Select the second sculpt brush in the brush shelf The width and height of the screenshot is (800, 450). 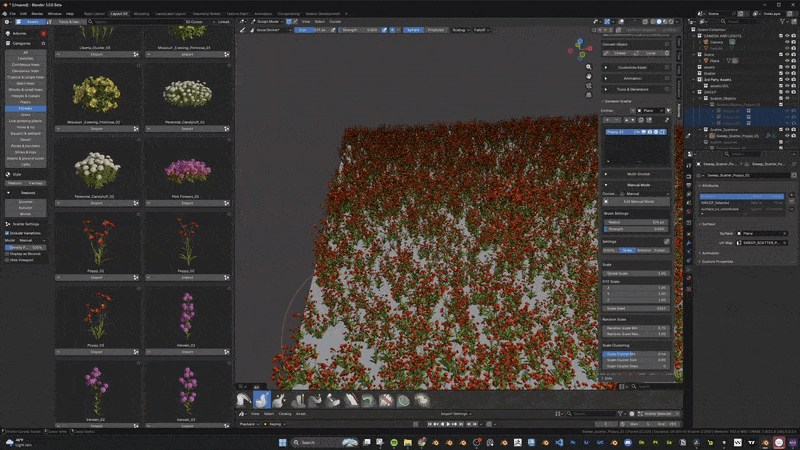point(262,400)
